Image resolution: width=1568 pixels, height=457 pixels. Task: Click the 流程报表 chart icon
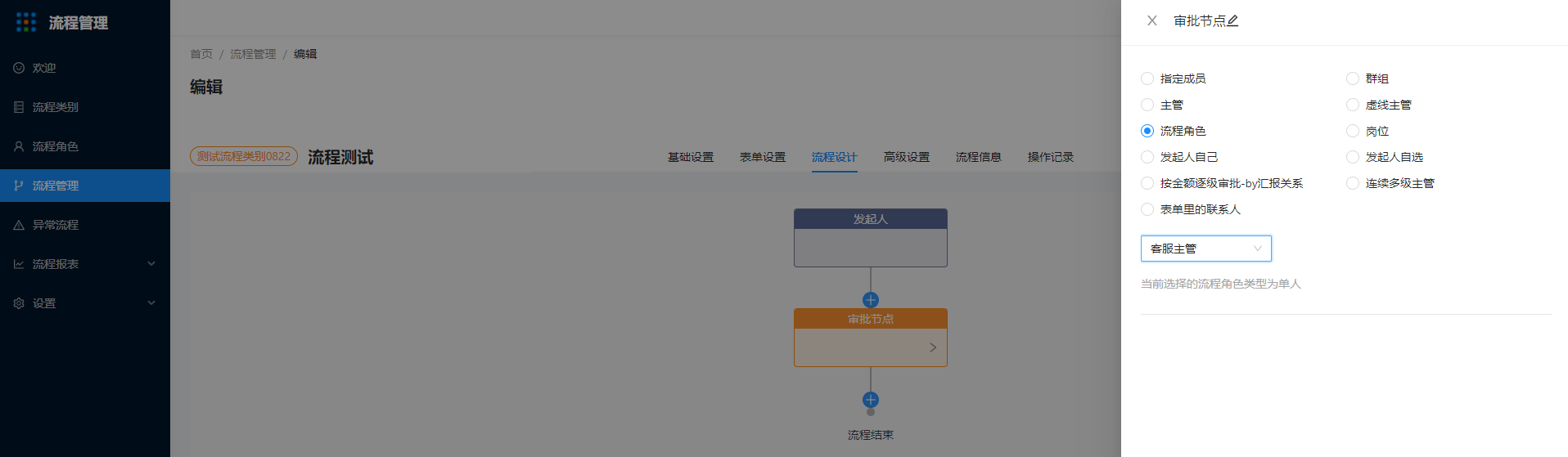coord(19,264)
